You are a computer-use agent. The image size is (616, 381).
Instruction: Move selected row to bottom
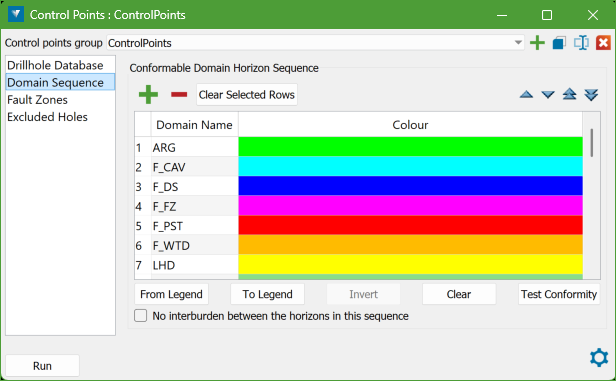coord(591,94)
